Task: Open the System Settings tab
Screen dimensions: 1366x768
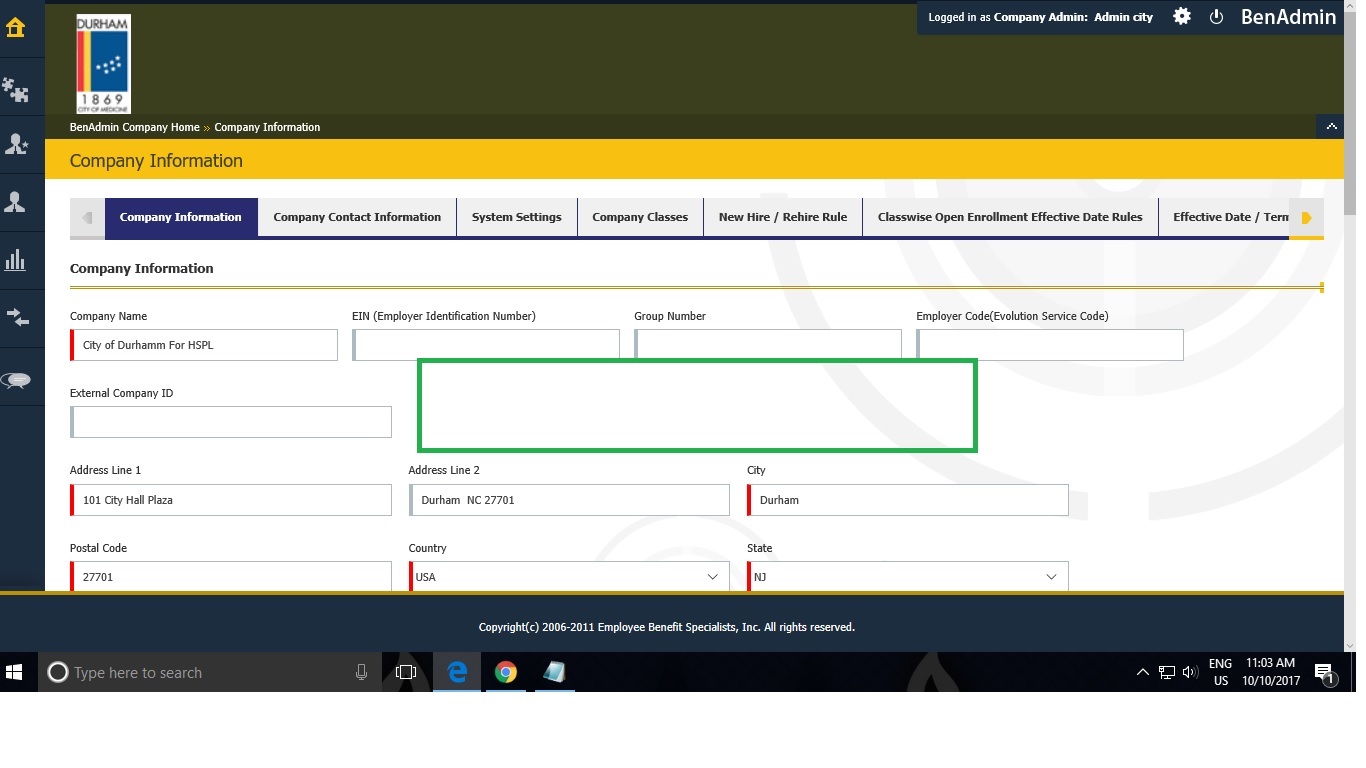Action: coord(516,217)
